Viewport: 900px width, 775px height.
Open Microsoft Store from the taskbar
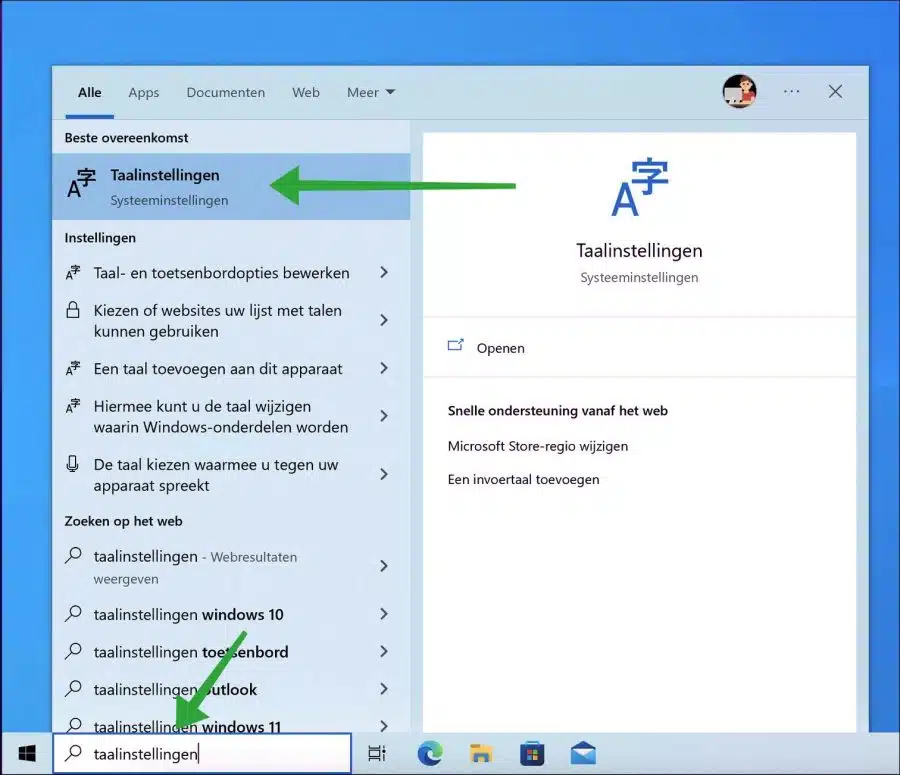click(x=532, y=753)
